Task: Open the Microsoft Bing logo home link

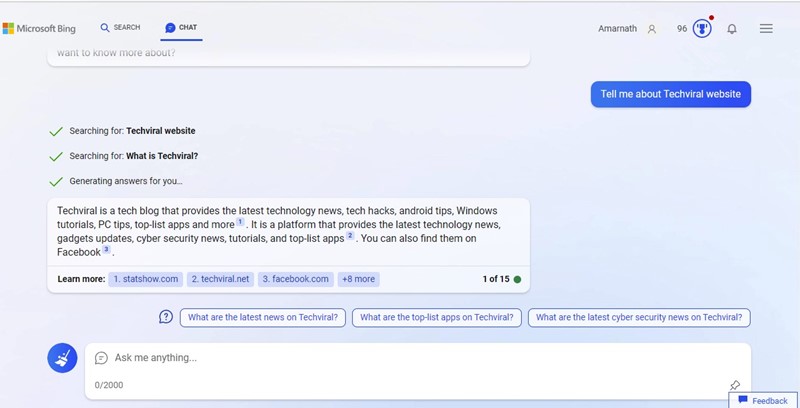Action: tap(39, 29)
